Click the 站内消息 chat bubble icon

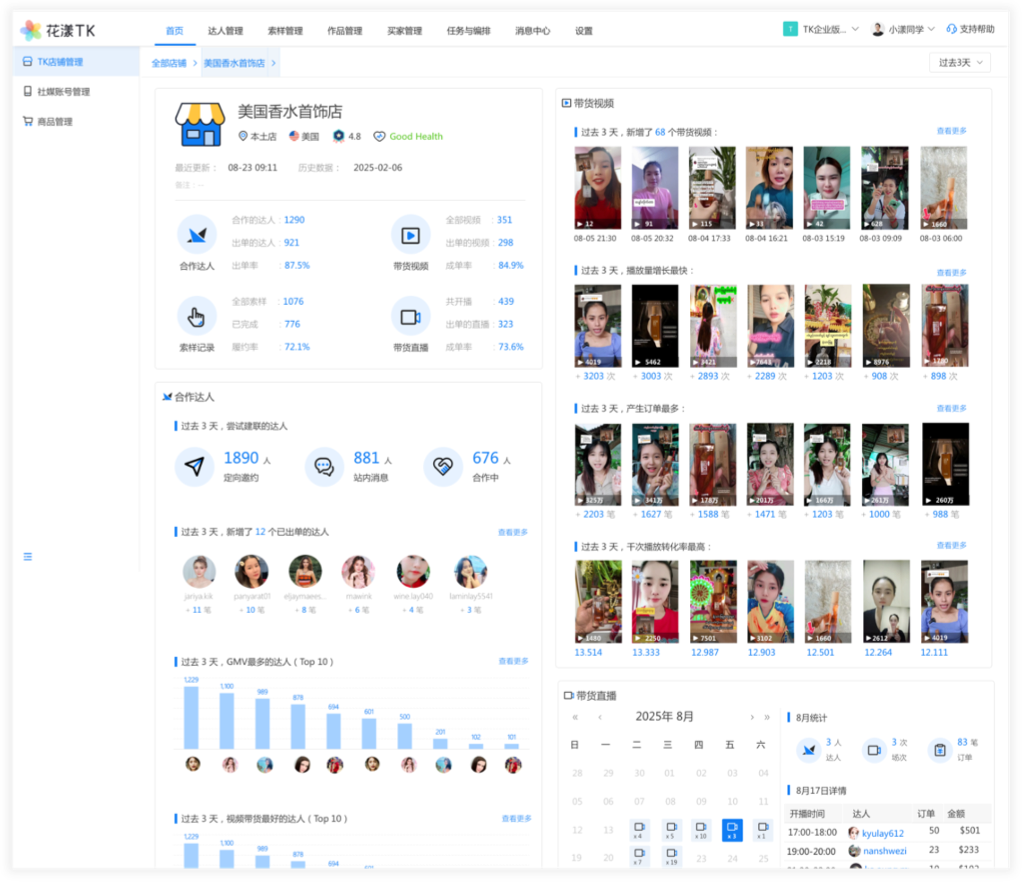pyautogui.click(x=324, y=467)
